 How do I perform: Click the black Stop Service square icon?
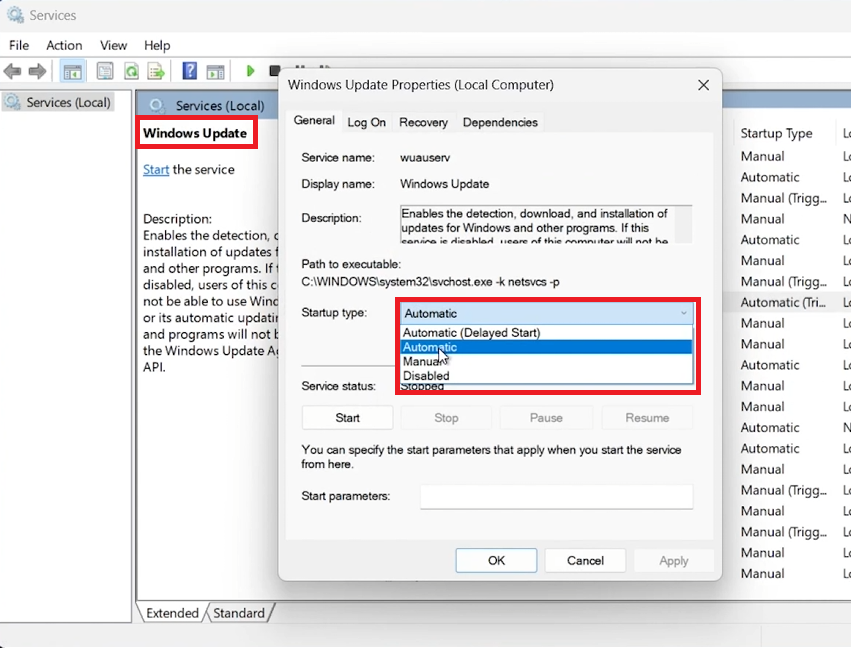tap(275, 71)
